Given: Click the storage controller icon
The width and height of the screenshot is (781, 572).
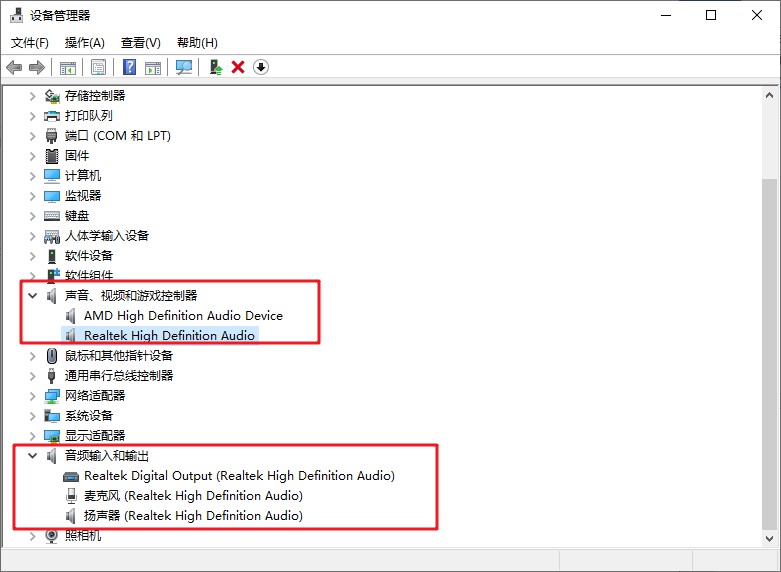Looking at the screenshot, I should point(52,96).
